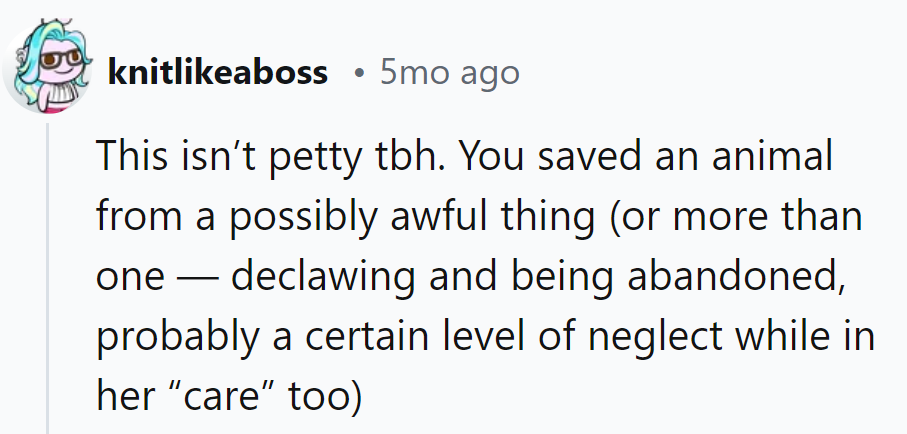Open the knitlikeaboss profile link
Viewport: 907px width, 434px height.
(x=218, y=73)
